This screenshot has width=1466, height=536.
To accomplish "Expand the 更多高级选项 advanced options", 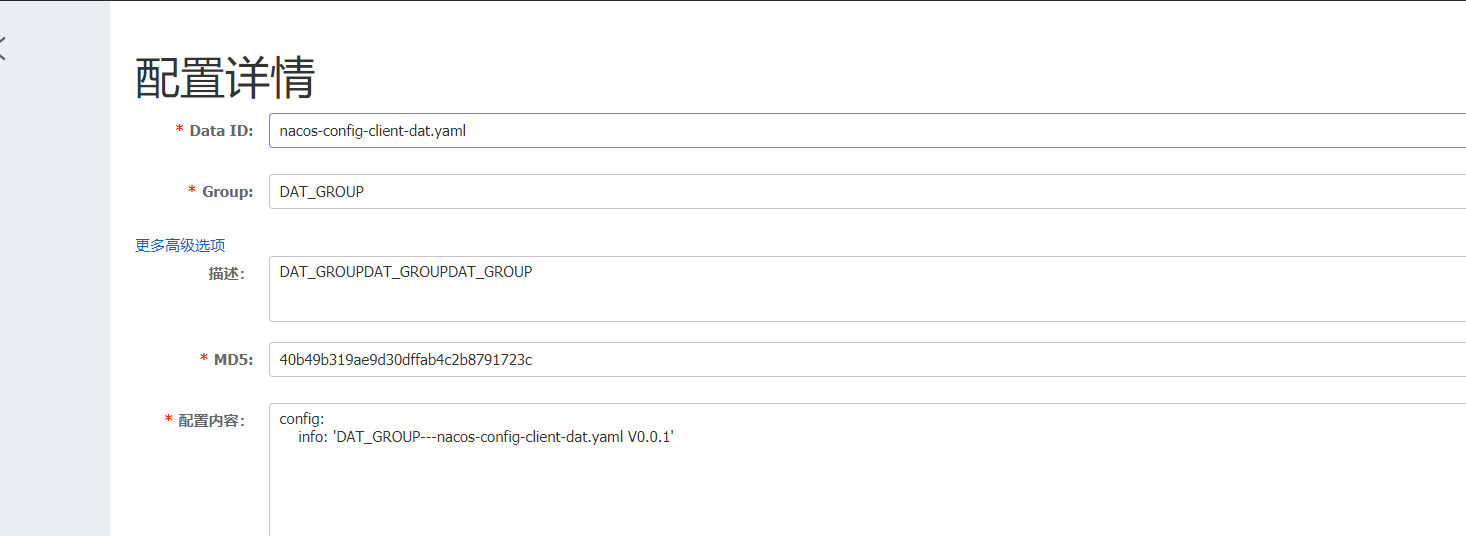I will pos(180,245).
